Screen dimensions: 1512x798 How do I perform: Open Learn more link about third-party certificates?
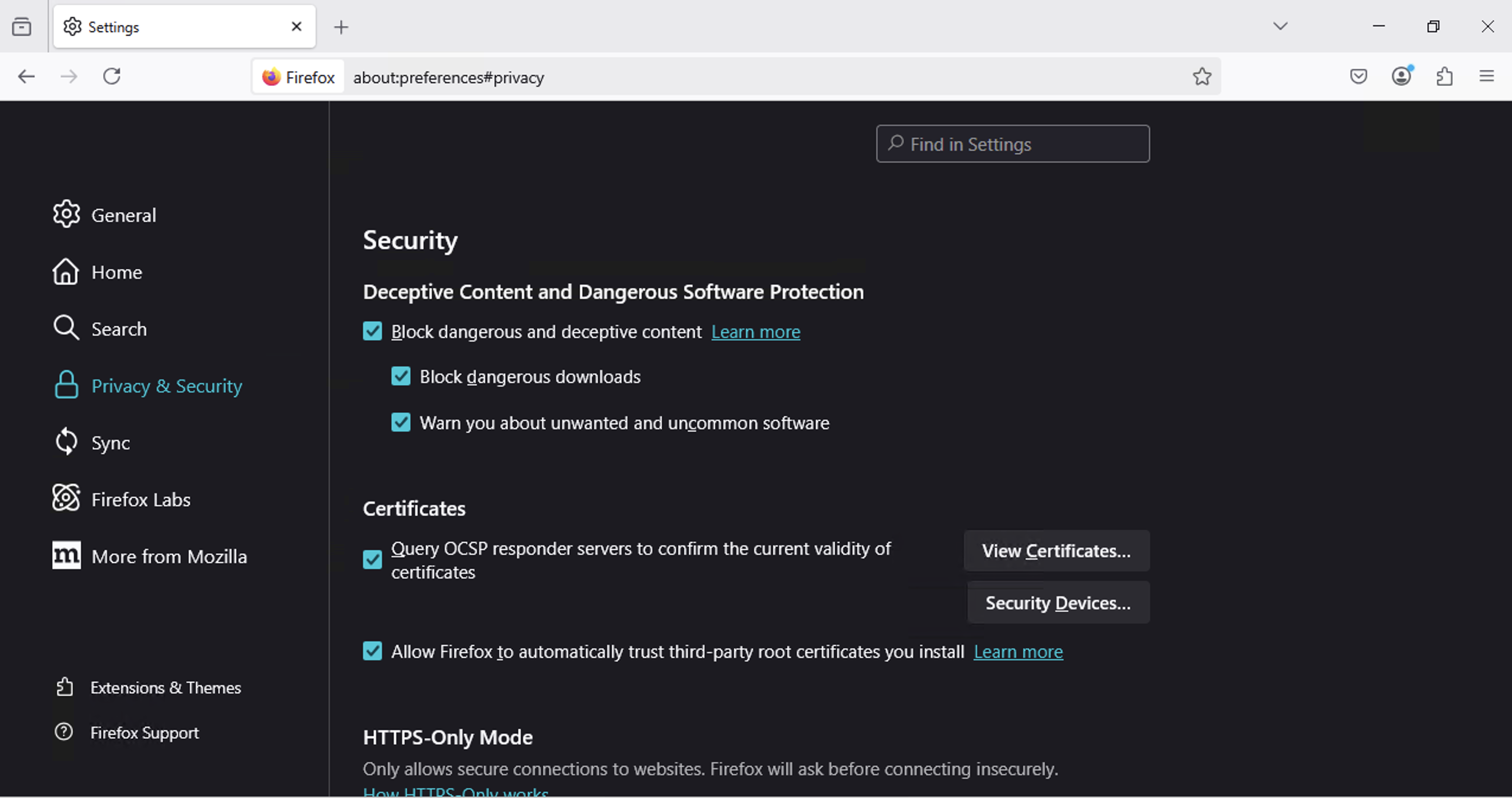1018,652
